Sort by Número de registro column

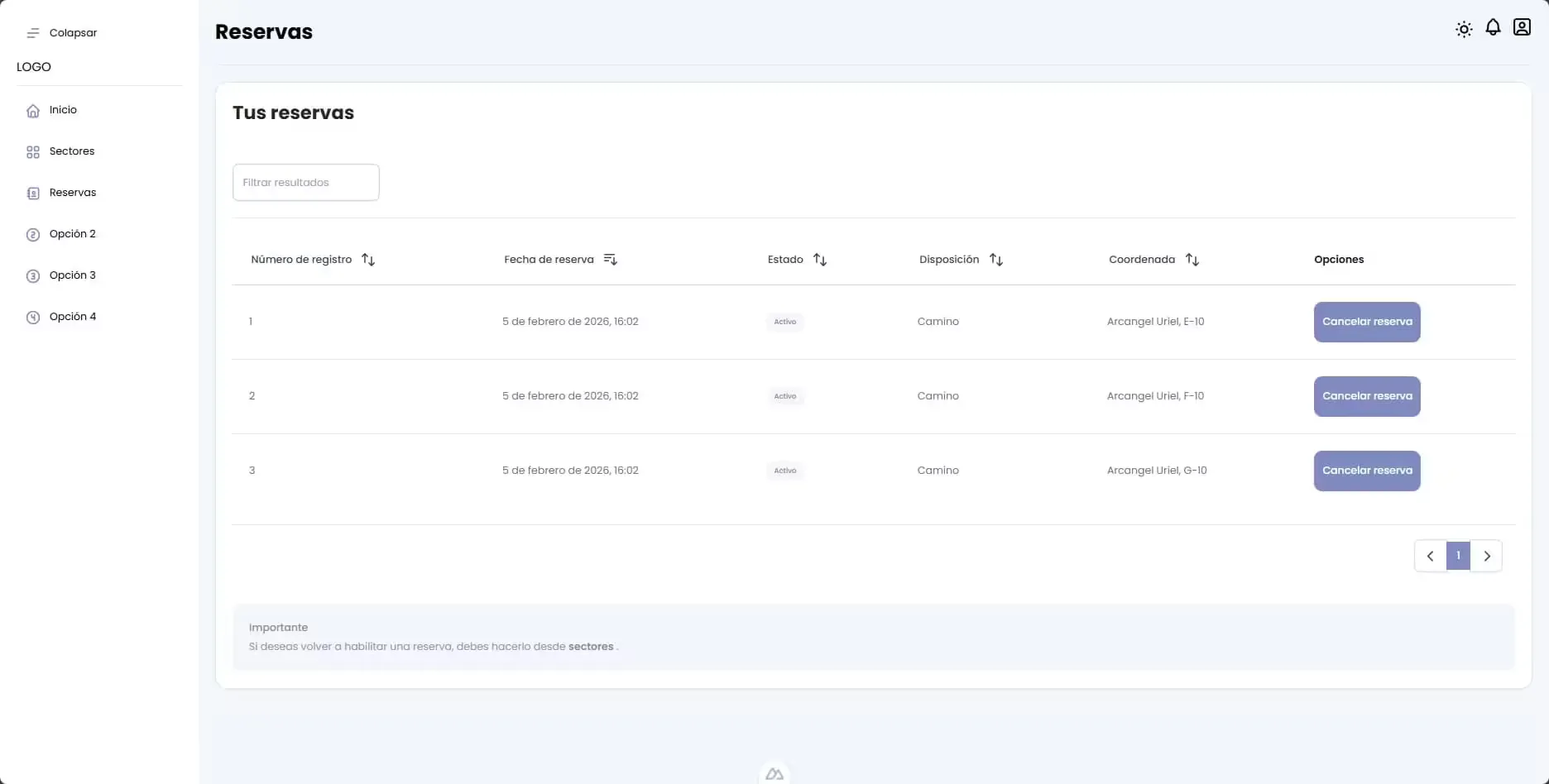coord(368,259)
